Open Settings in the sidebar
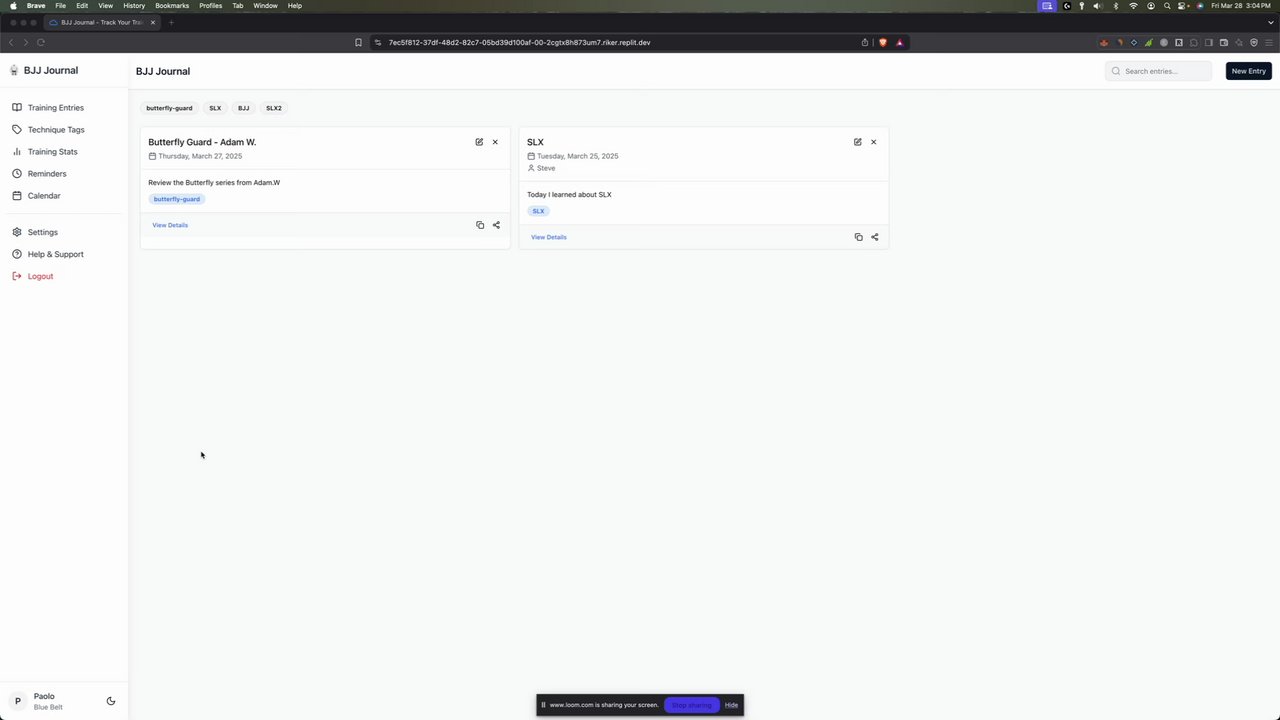The height and width of the screenshot is (720, 1280). [x=64, y=232]
